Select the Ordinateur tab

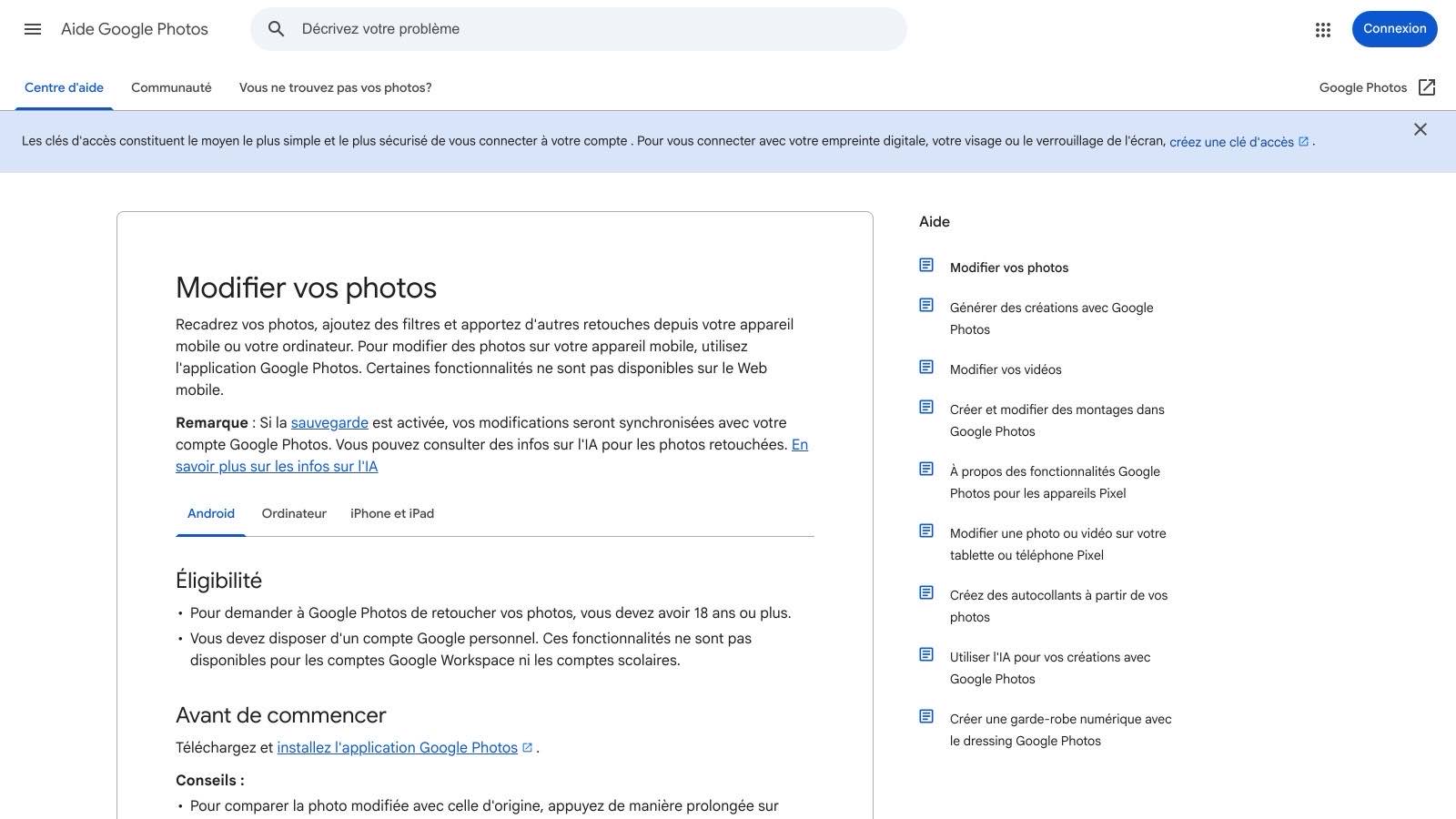point(294,514)
